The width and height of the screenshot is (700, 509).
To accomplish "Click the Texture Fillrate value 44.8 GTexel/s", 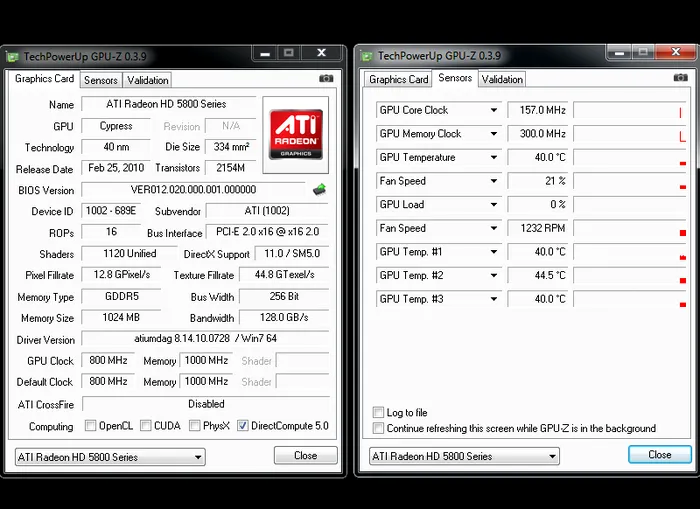I will coord(284,275).
